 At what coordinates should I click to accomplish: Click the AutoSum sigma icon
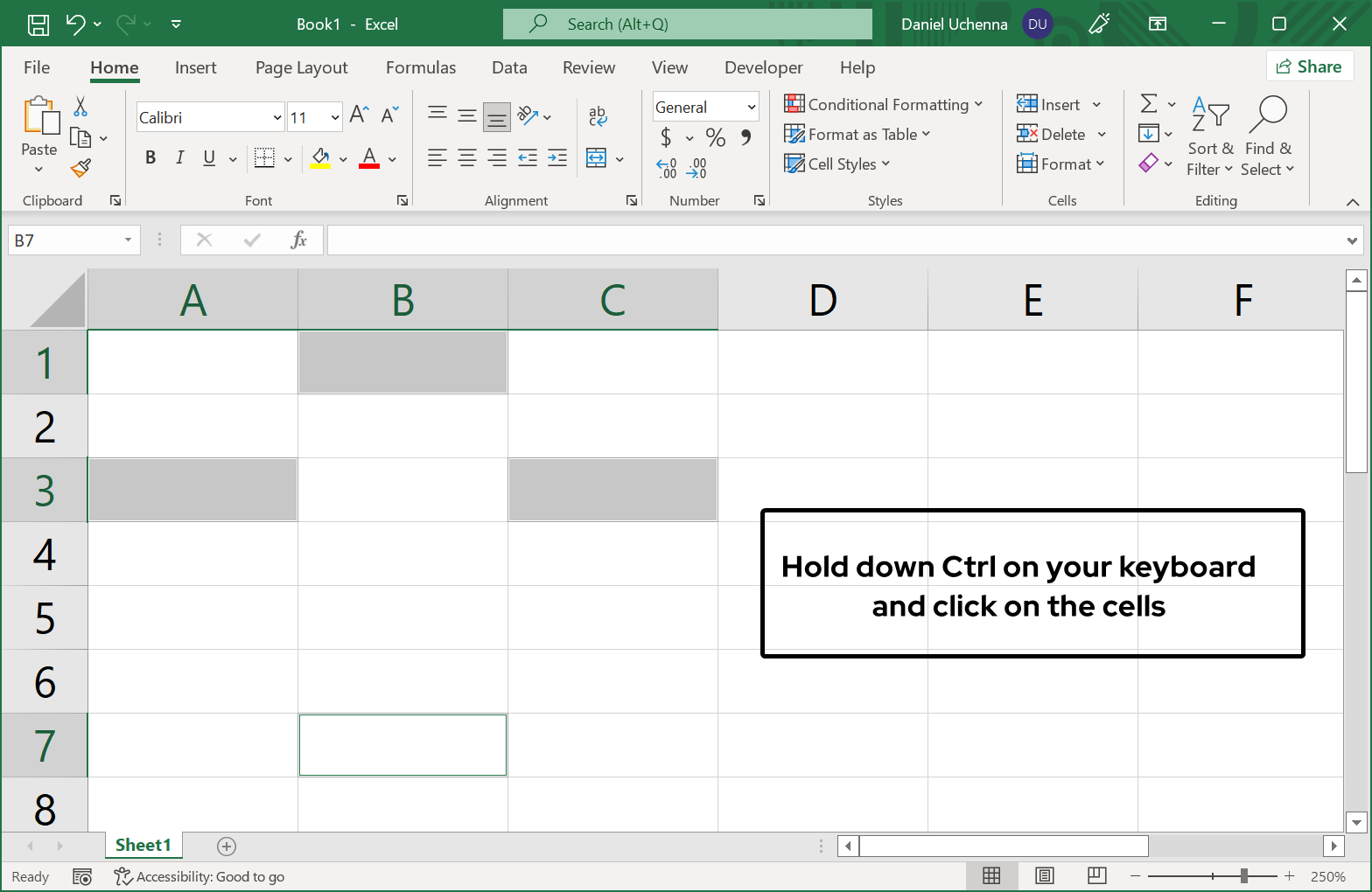[1149, 104]
